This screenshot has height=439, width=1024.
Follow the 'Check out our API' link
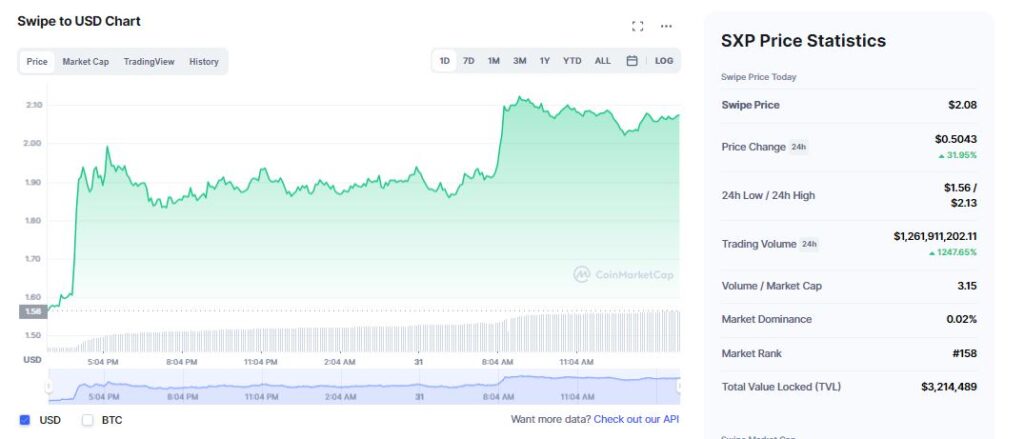pos(636,419)
